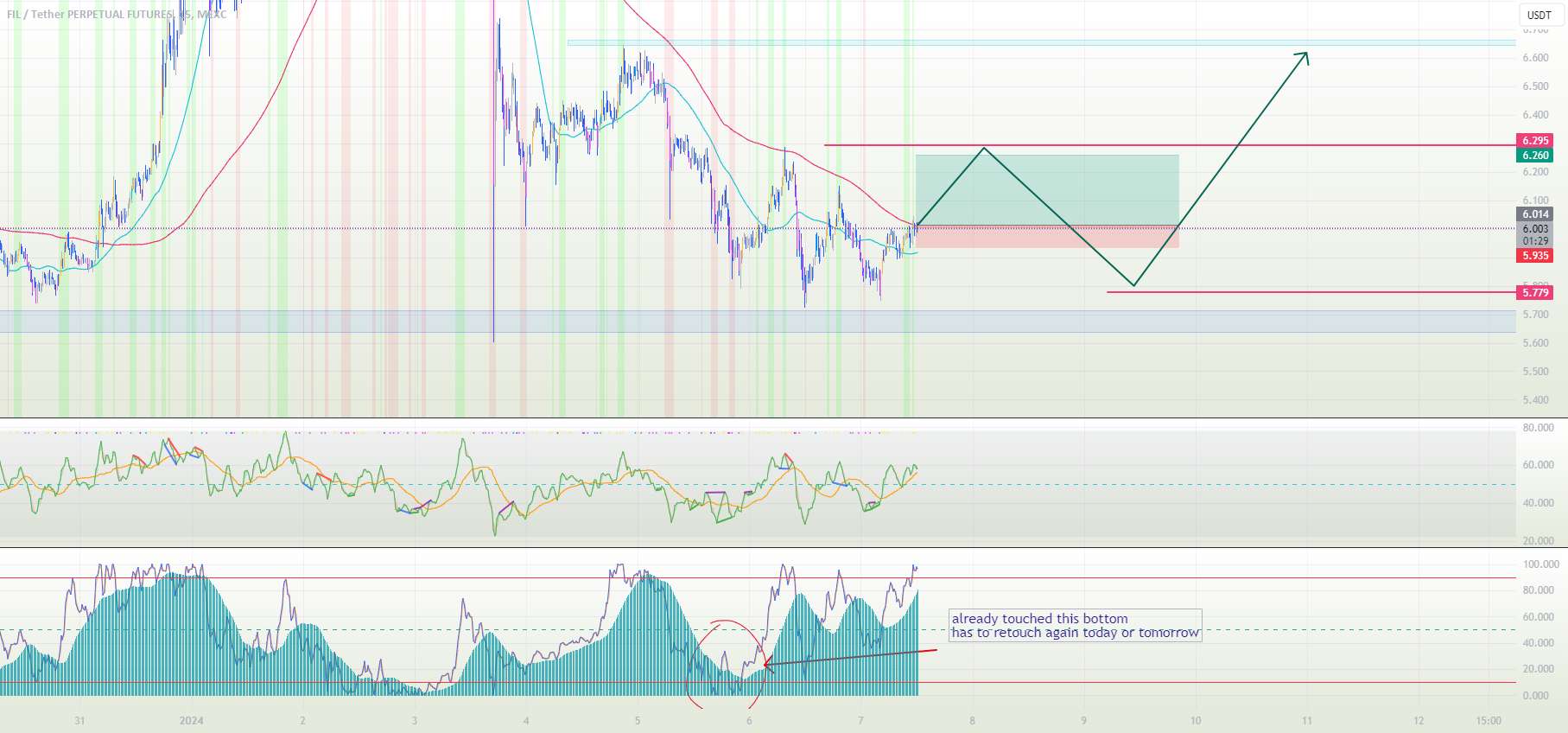The width and height of the screenshot is (1568, 733).
Task: Select the 'already touched this bottom' note
Action: tap(1076, 626)
